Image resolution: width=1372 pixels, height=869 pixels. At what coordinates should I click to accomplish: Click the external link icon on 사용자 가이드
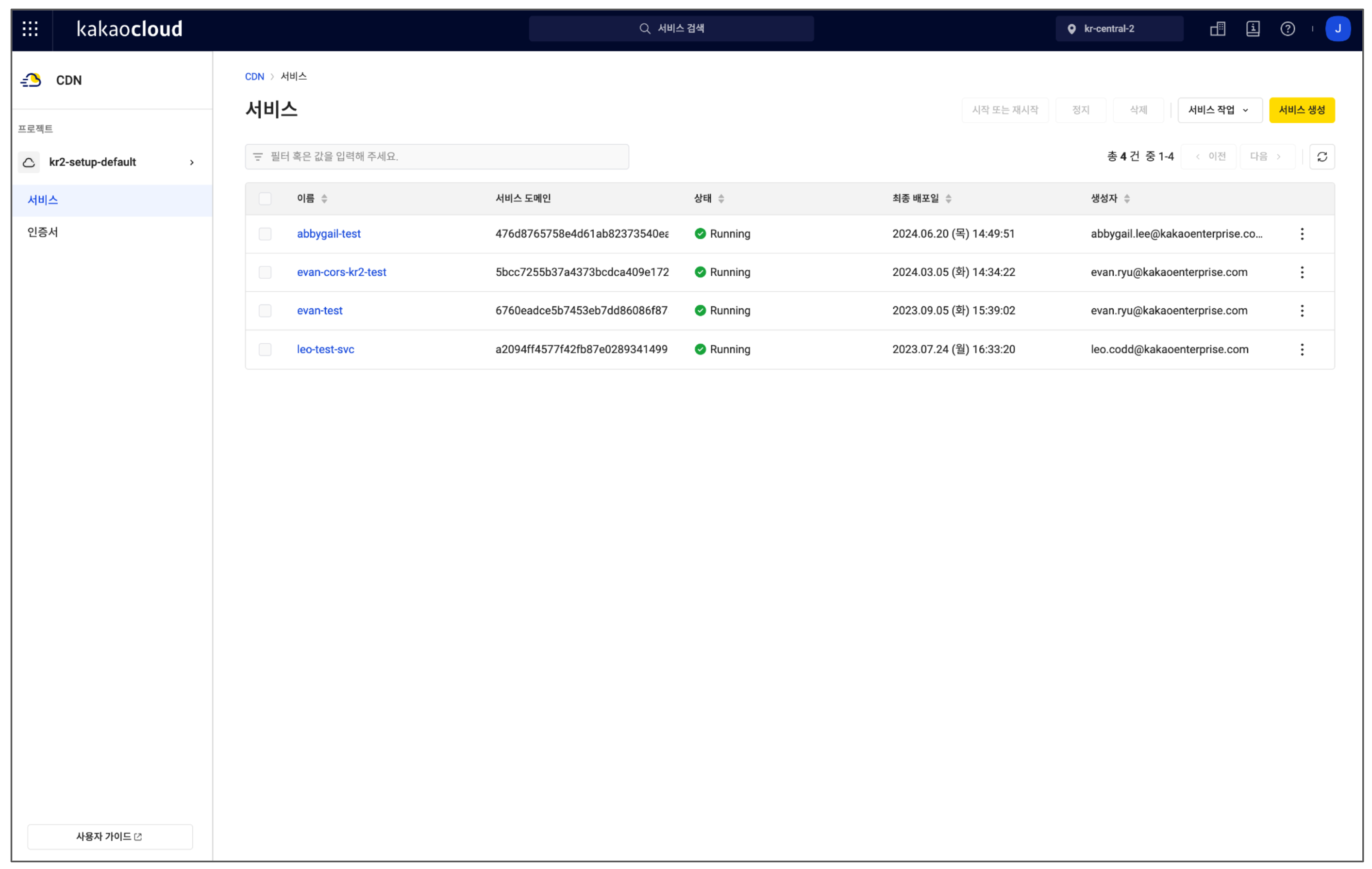pyautogui.click(x=138, y=836)
